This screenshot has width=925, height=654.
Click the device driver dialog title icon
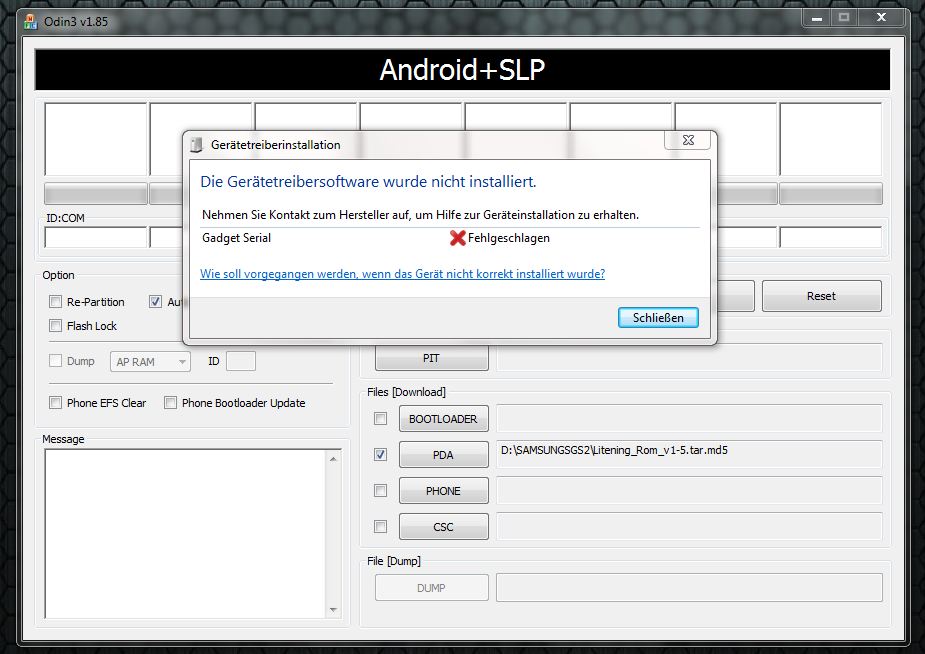pyautogui.click(x=196, y=145)
